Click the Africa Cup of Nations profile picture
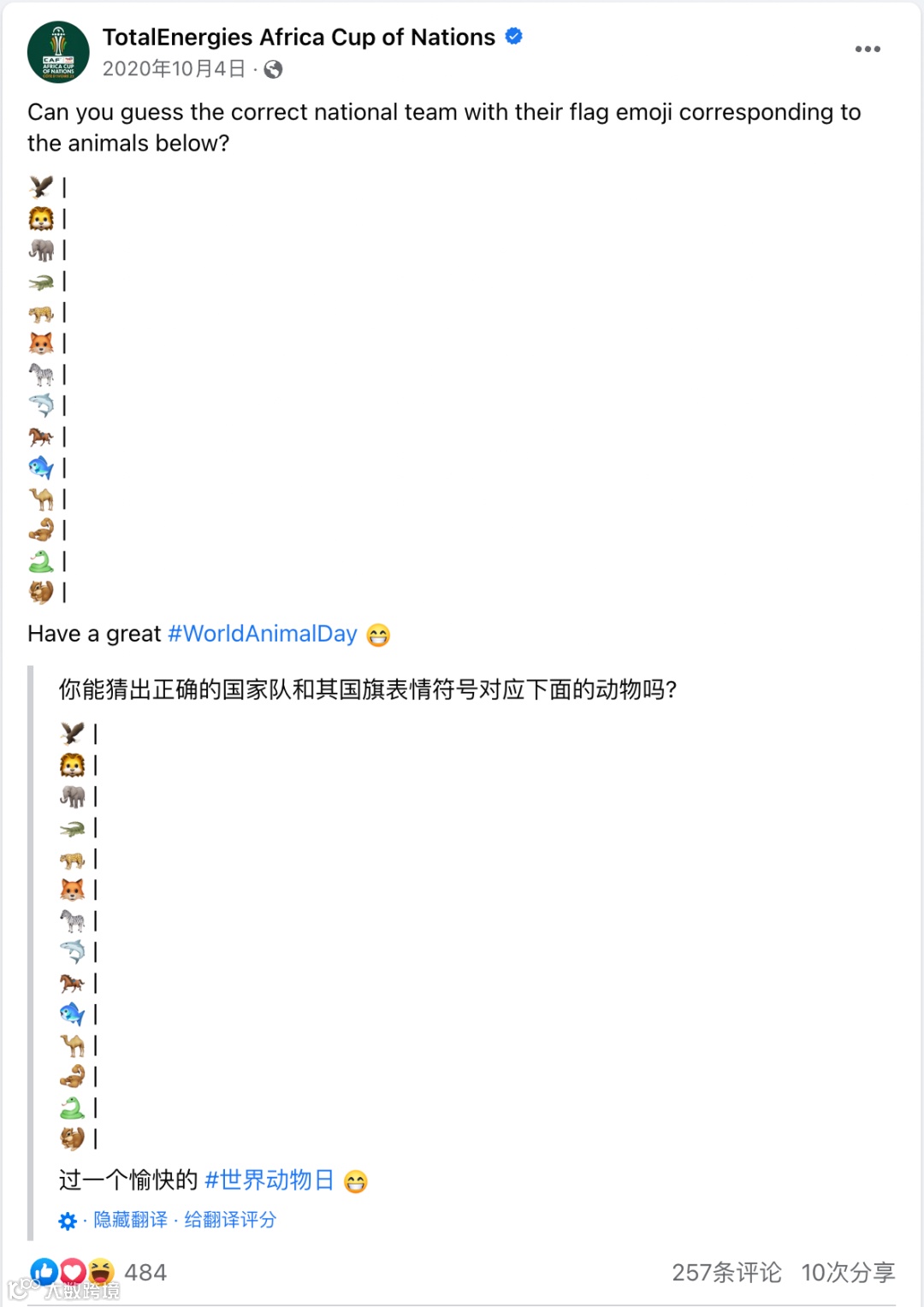 pyautogui.click(x=58, y=52)
